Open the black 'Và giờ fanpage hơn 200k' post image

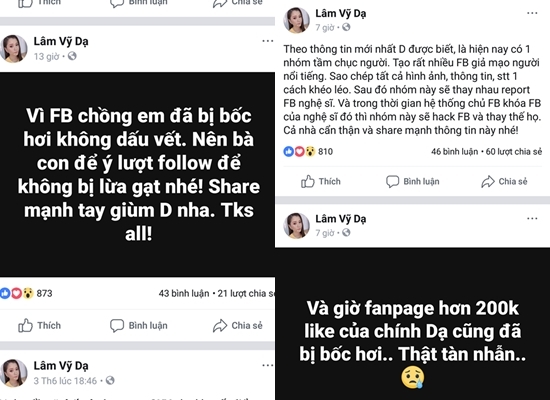tap(412, 324)
